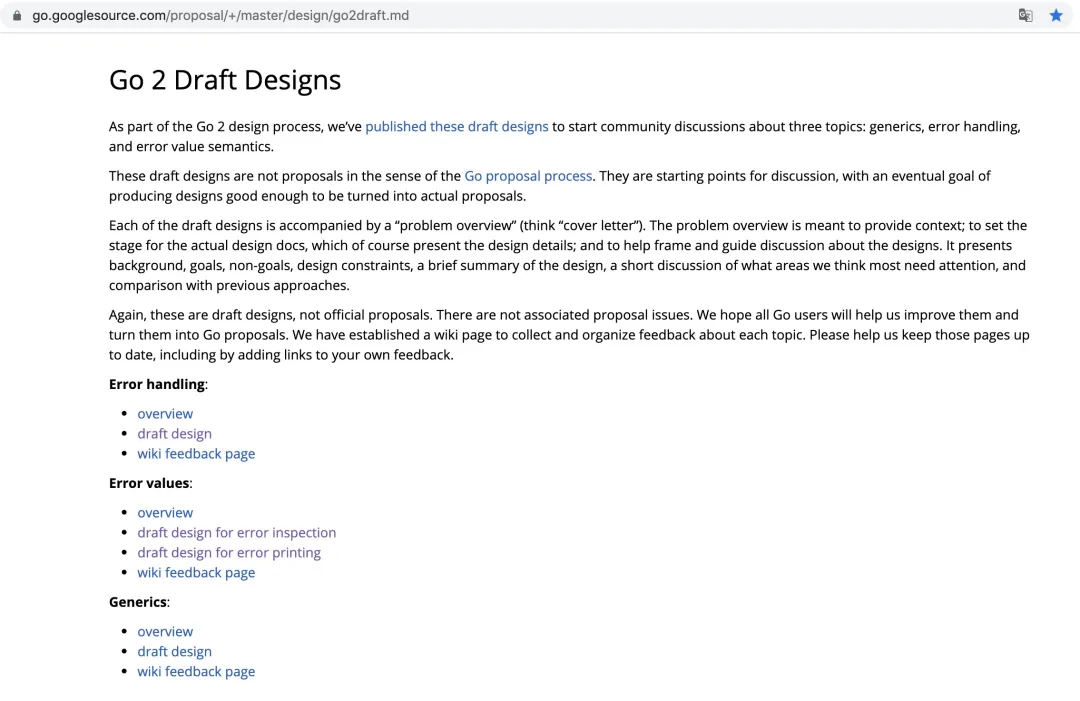Click the translate page icon
Image resolution: width=1080 pixels, height=701 pixels.
click(1025, 15)
